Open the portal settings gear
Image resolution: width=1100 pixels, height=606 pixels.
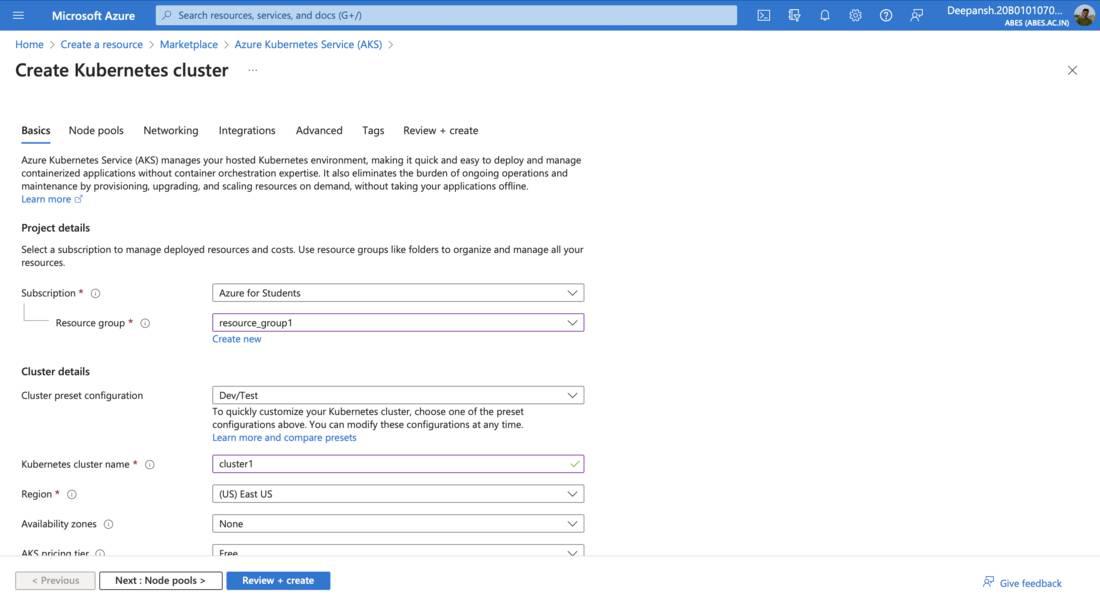point(855,15)
